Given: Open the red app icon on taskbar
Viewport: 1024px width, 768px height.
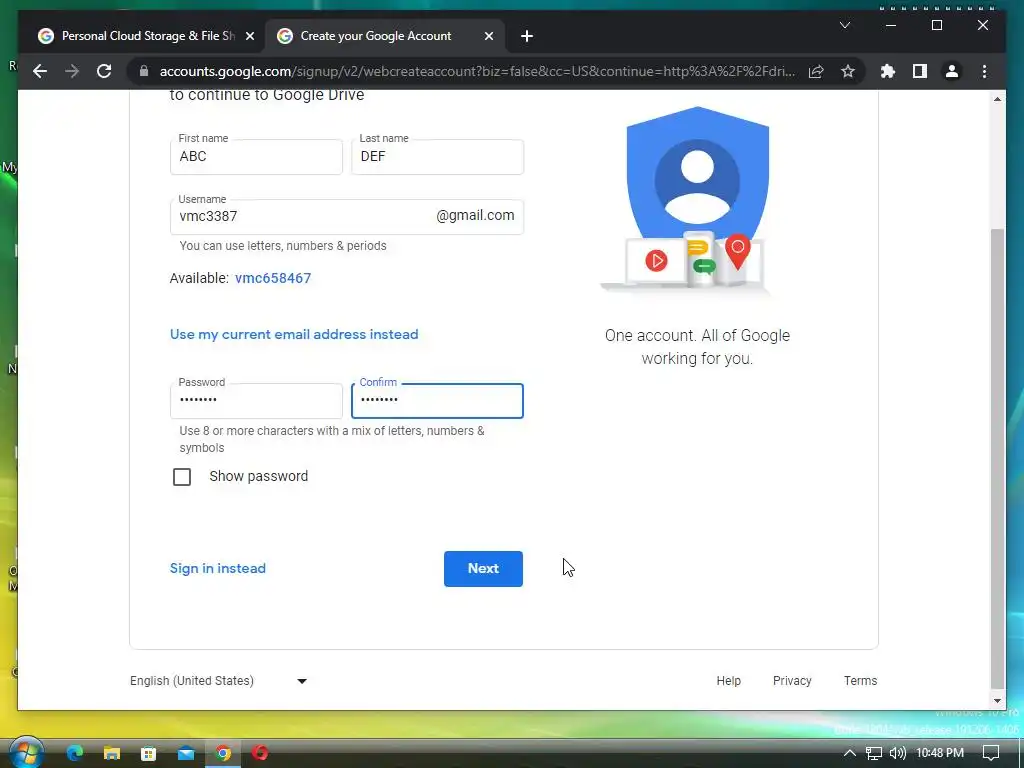Looking at the screenshot, I should 260,753.
